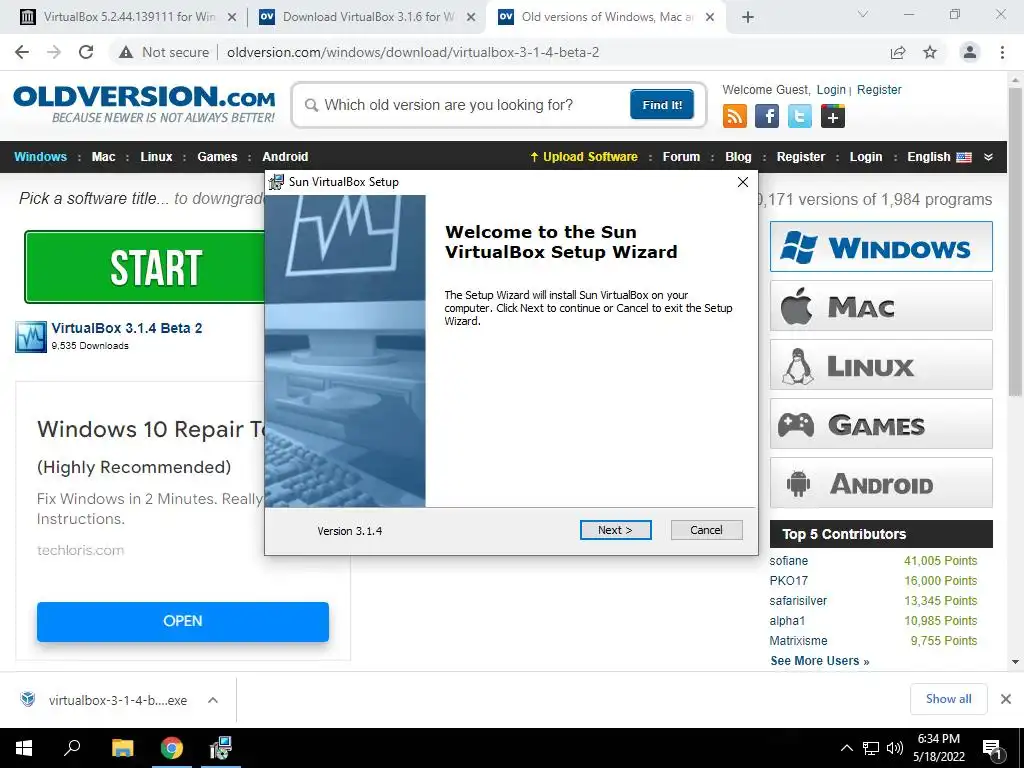Click the installer taskbar icon
The image size is (1024, 768).
click(x=221, y=748)
